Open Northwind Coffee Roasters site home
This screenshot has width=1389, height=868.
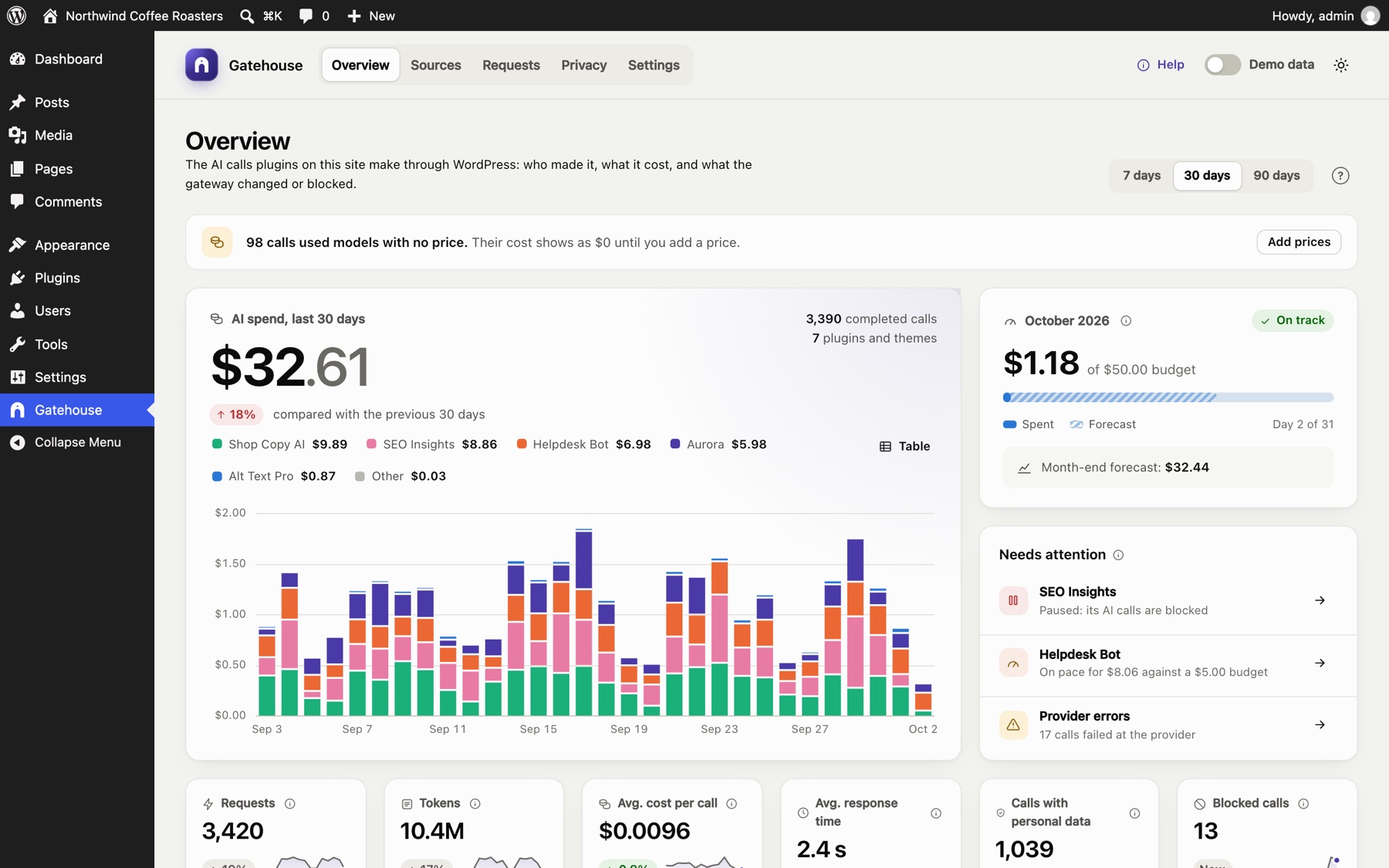133,15
